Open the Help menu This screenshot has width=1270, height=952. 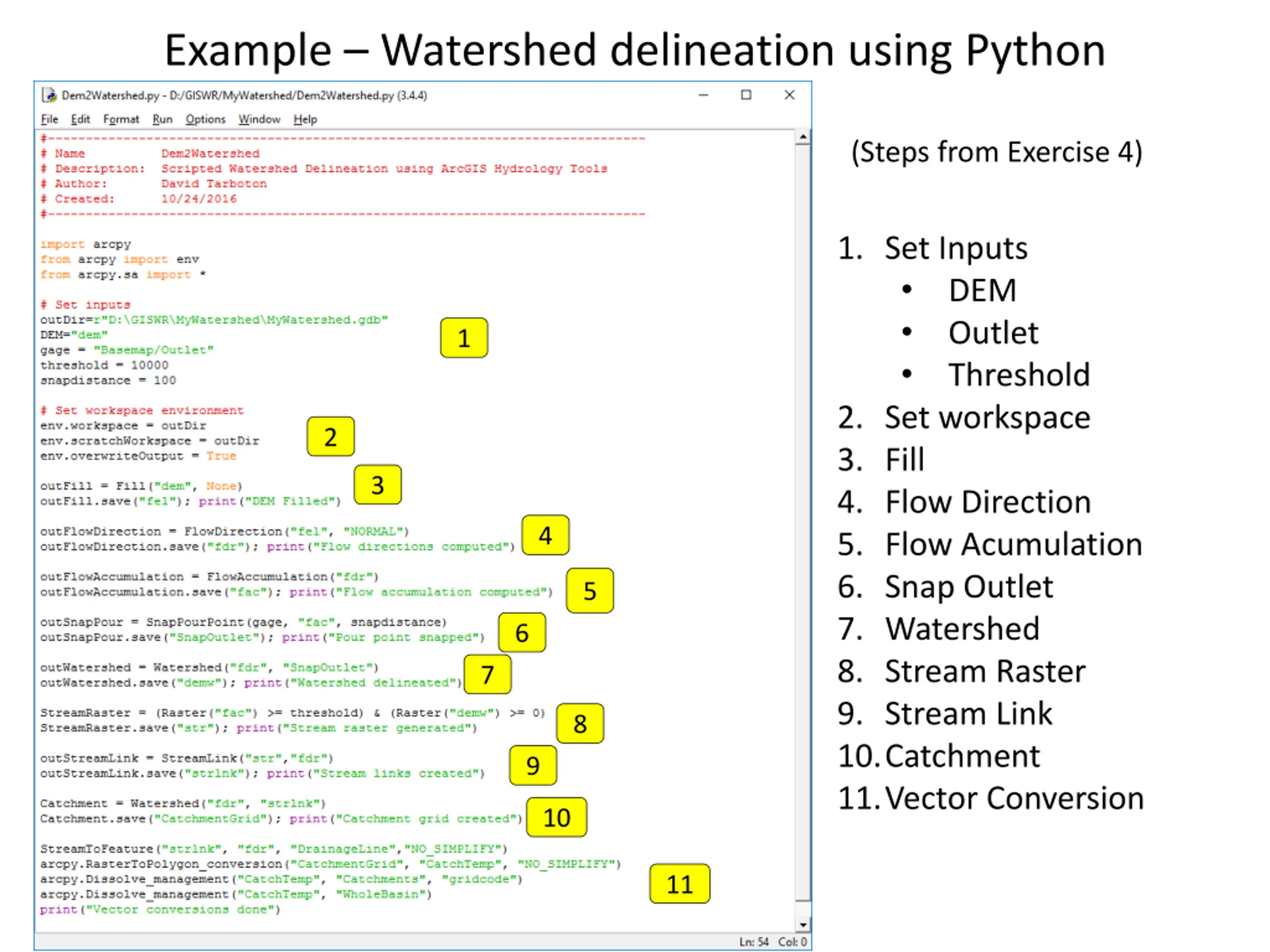coord(305,119)
